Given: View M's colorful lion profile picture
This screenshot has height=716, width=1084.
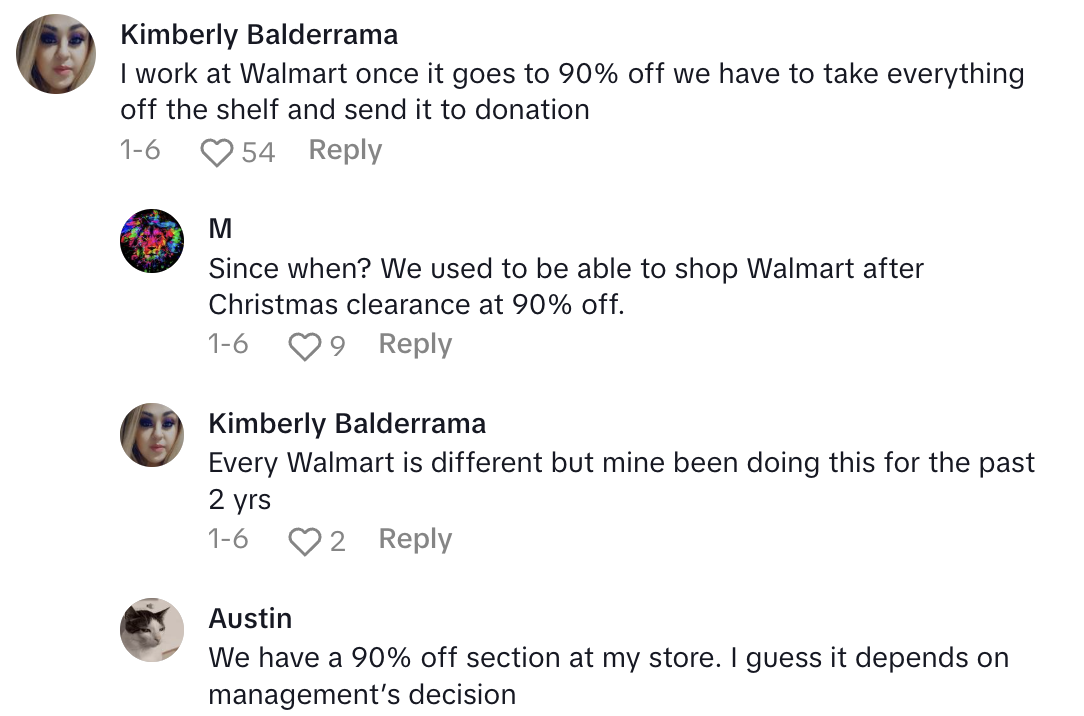Looking at the screenshot, I should [x=152, y=241].
